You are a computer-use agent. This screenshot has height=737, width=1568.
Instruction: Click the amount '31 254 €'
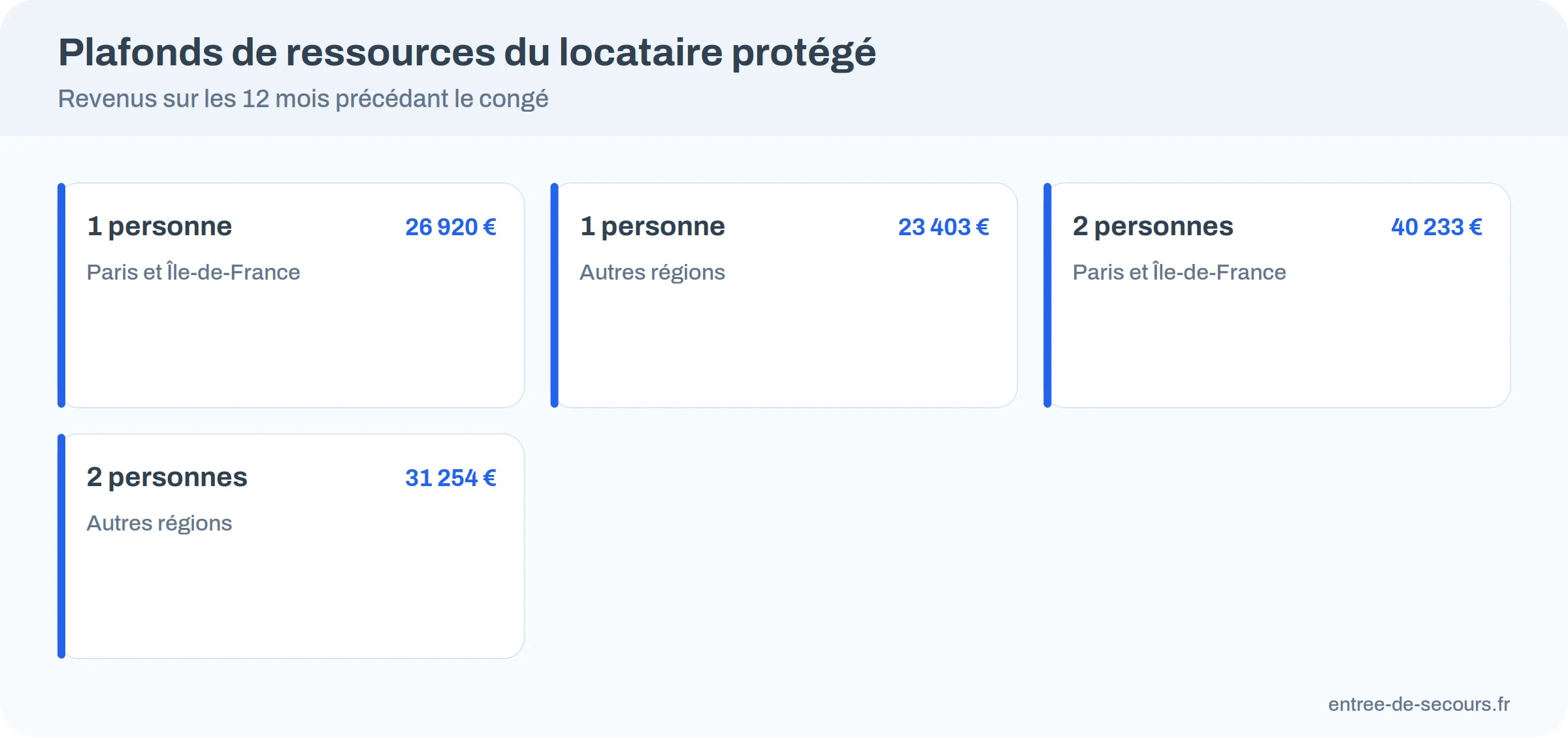(x=451, y=478)
